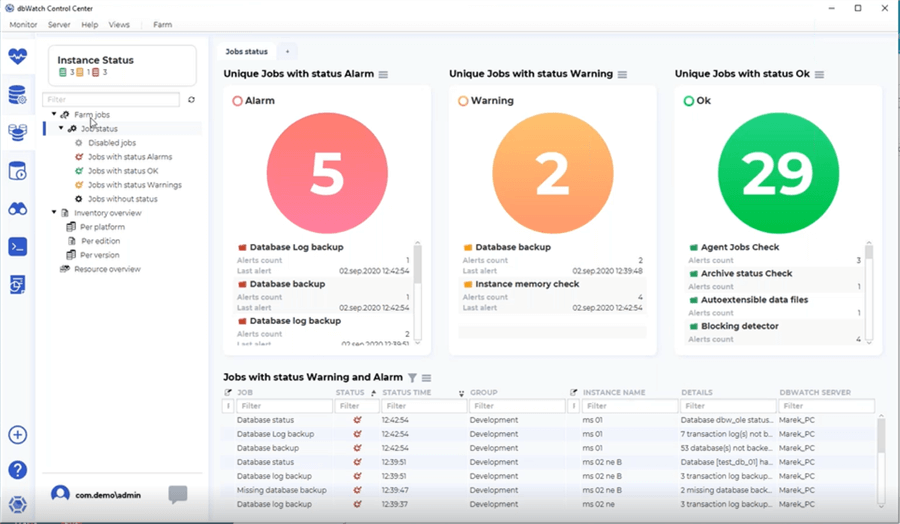This screenshot has width=900, height=524.
Task: Select Archive status Check in Ok list
Action: pos(746,274)
